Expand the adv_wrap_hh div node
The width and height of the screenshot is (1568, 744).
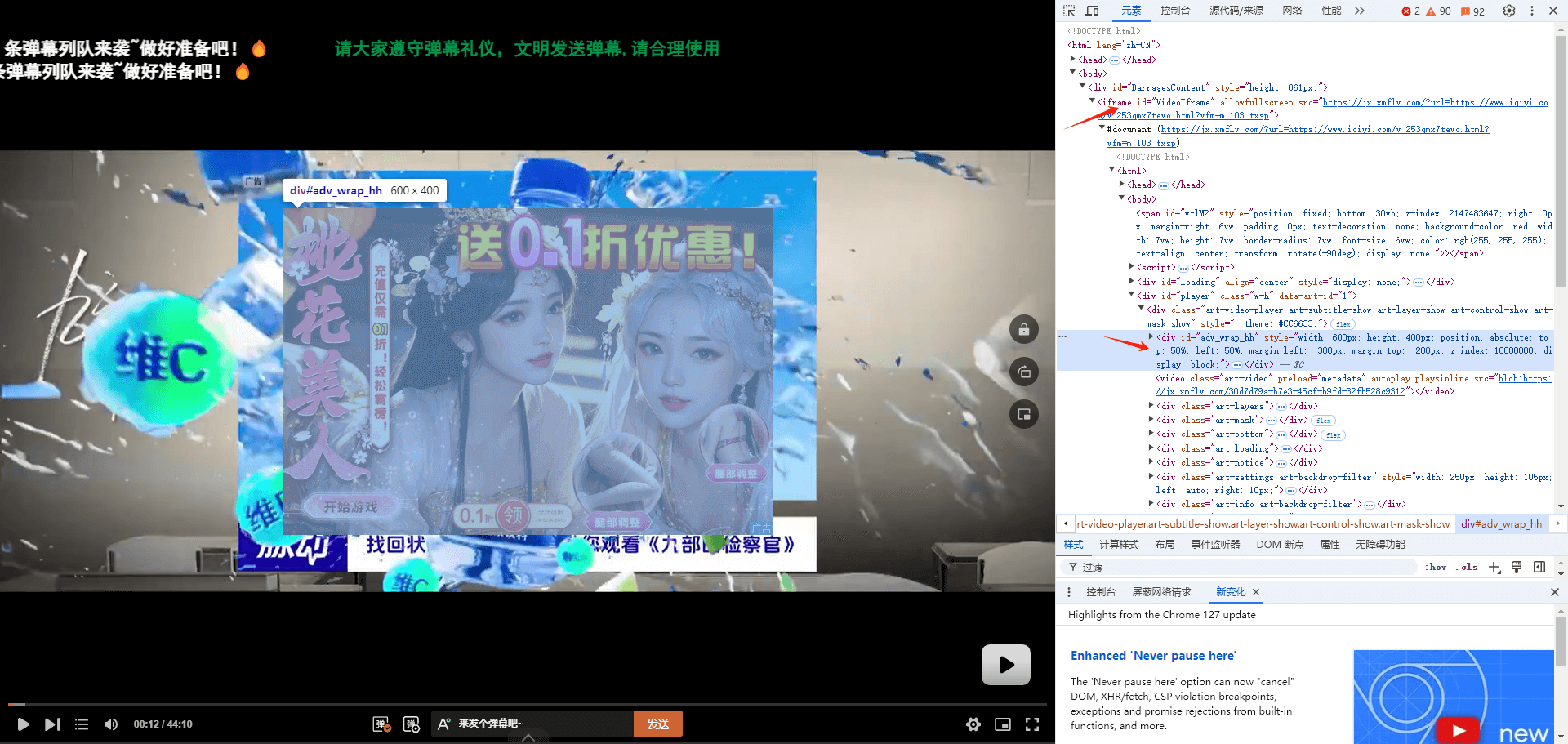point(1151,336)
